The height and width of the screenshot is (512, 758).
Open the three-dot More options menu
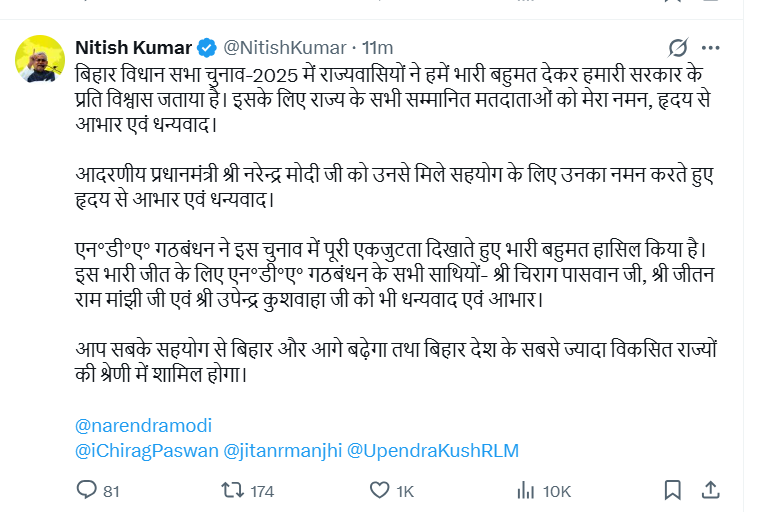pos(710,47)
